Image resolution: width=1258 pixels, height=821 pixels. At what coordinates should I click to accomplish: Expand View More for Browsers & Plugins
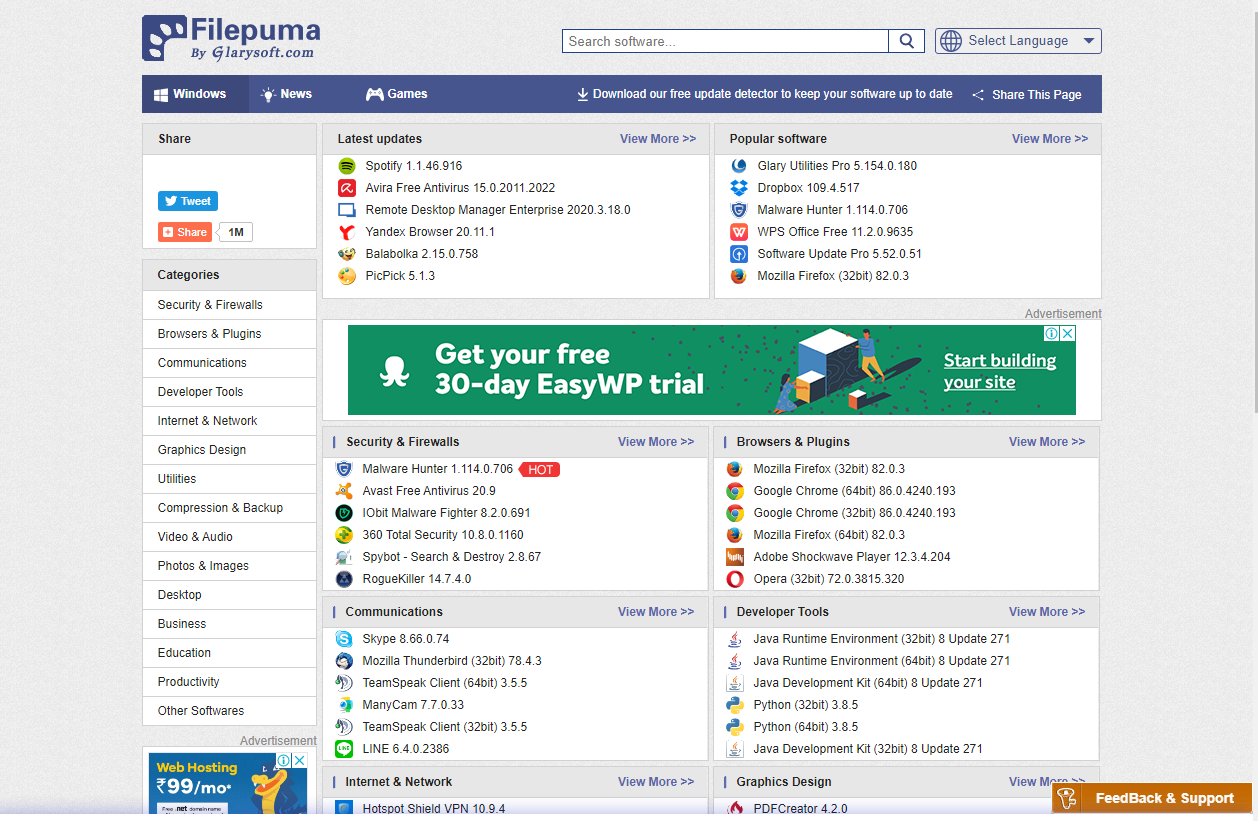click(x=1046, y=442)
